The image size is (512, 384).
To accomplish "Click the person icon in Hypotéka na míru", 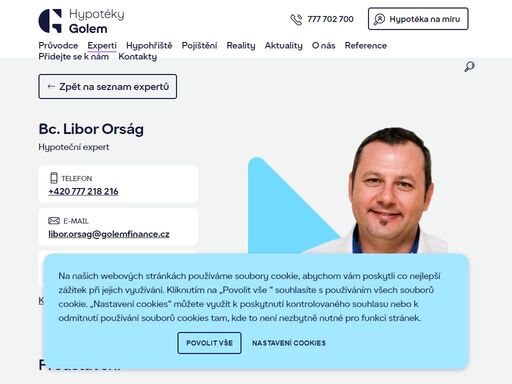I will tap(379, 19).
